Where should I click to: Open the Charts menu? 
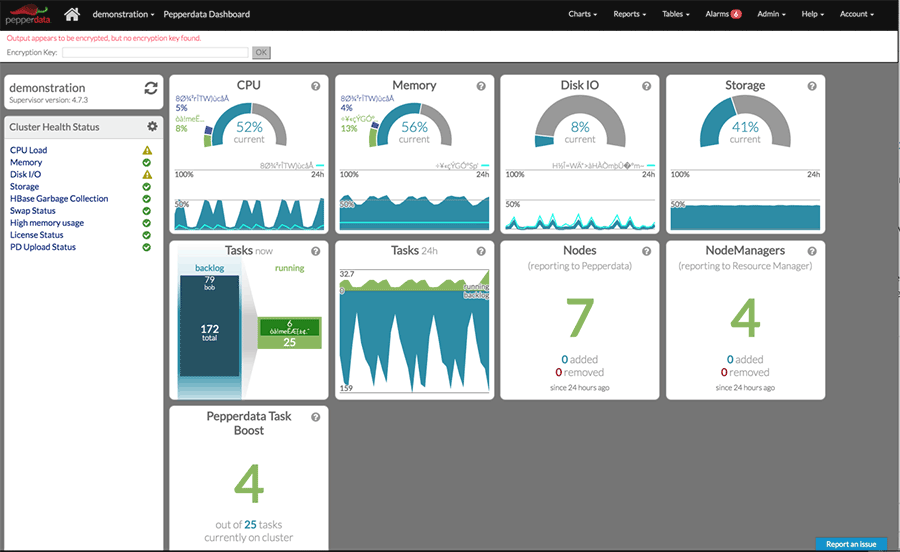pyautogui.click(x=583, y=14)
